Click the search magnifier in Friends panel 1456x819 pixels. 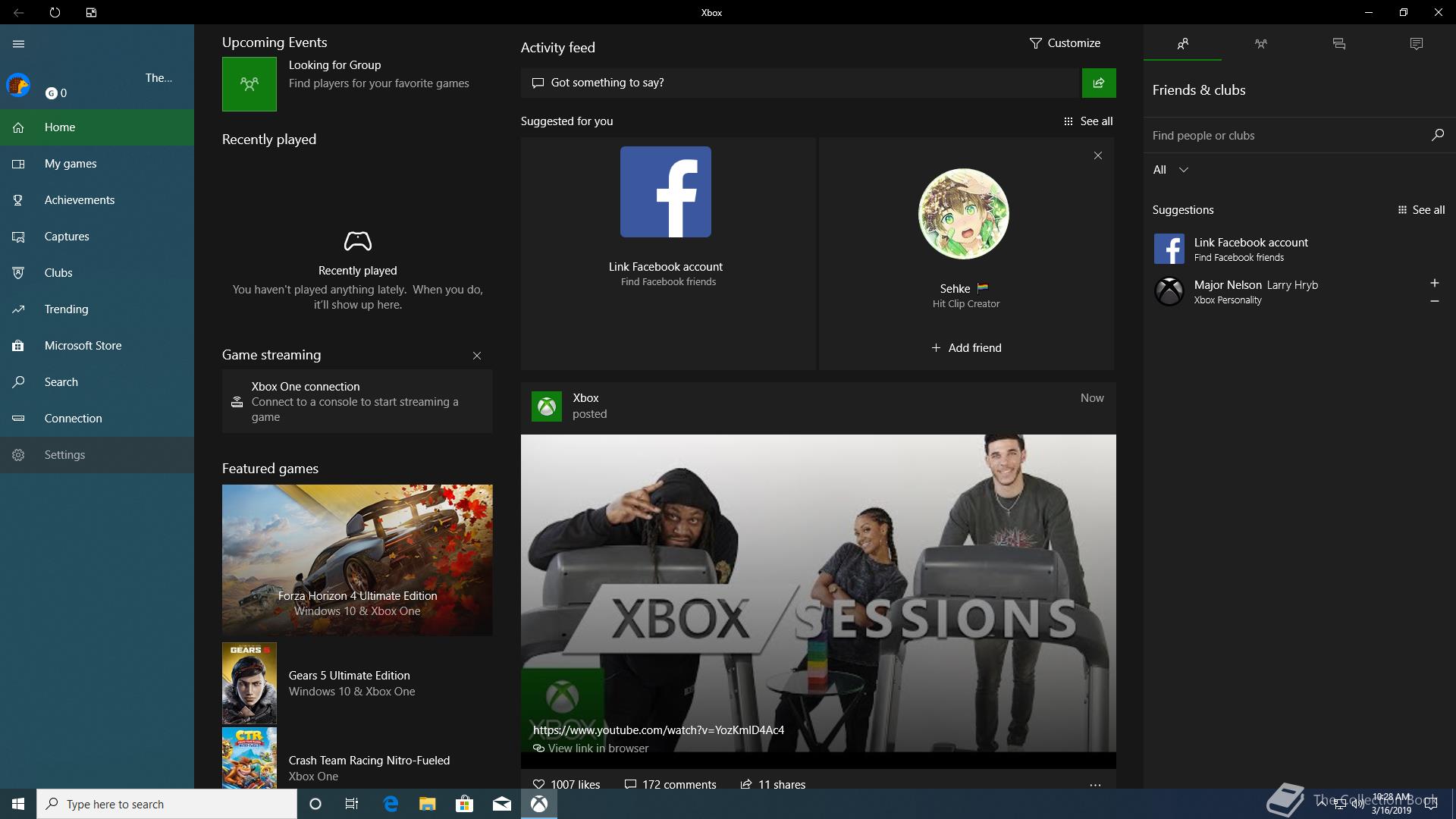tap(1437, 135)
